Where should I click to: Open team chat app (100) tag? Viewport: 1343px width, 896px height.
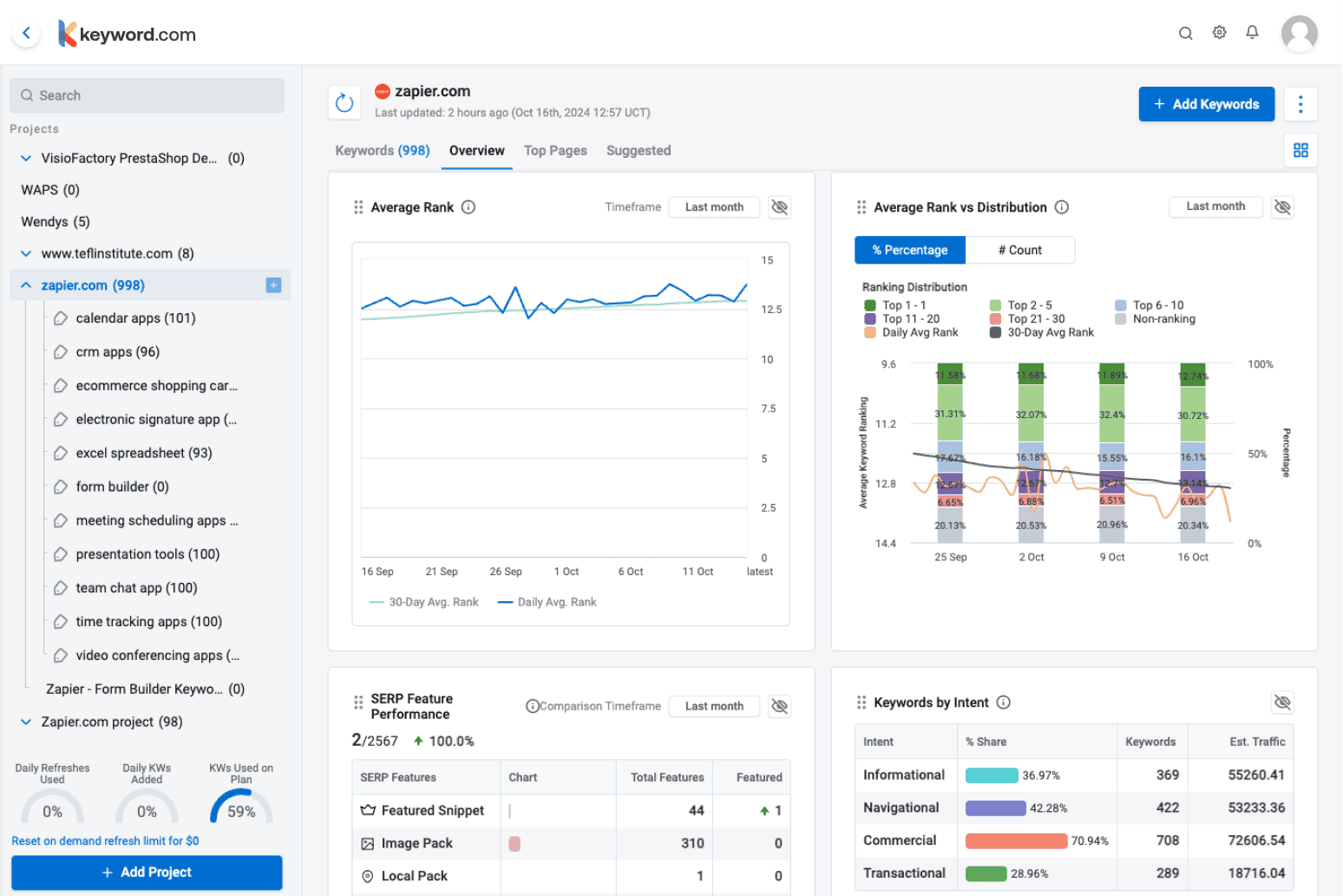click(x=136, y=588)
